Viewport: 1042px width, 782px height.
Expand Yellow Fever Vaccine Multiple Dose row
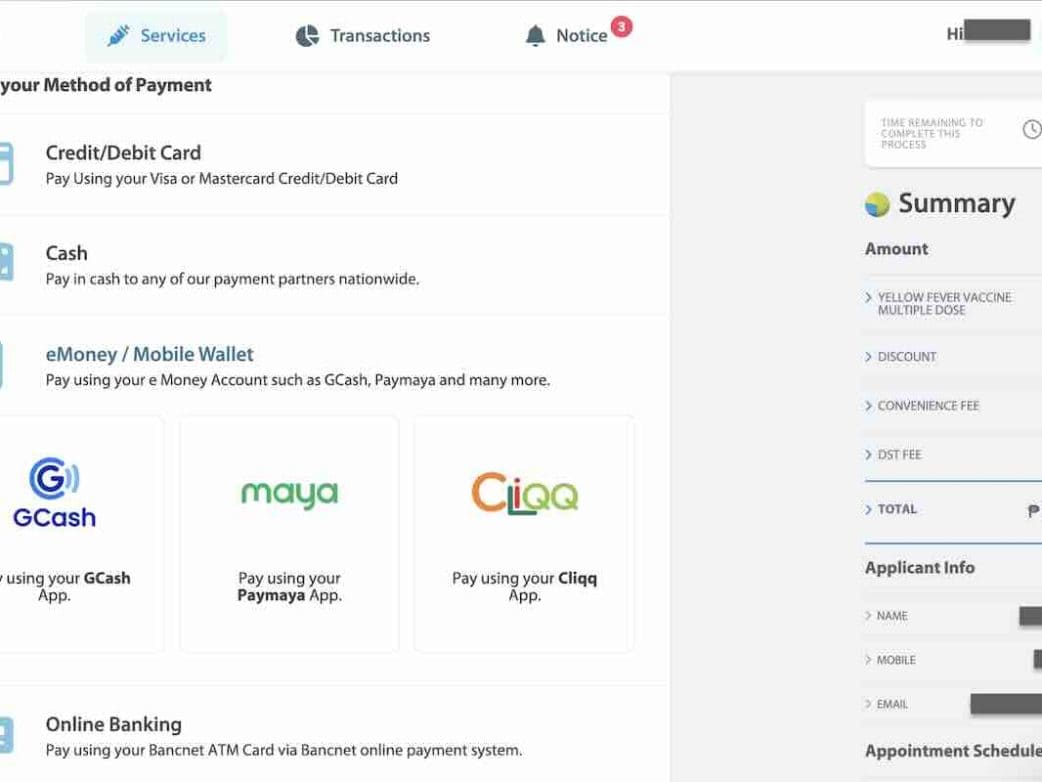868,298
